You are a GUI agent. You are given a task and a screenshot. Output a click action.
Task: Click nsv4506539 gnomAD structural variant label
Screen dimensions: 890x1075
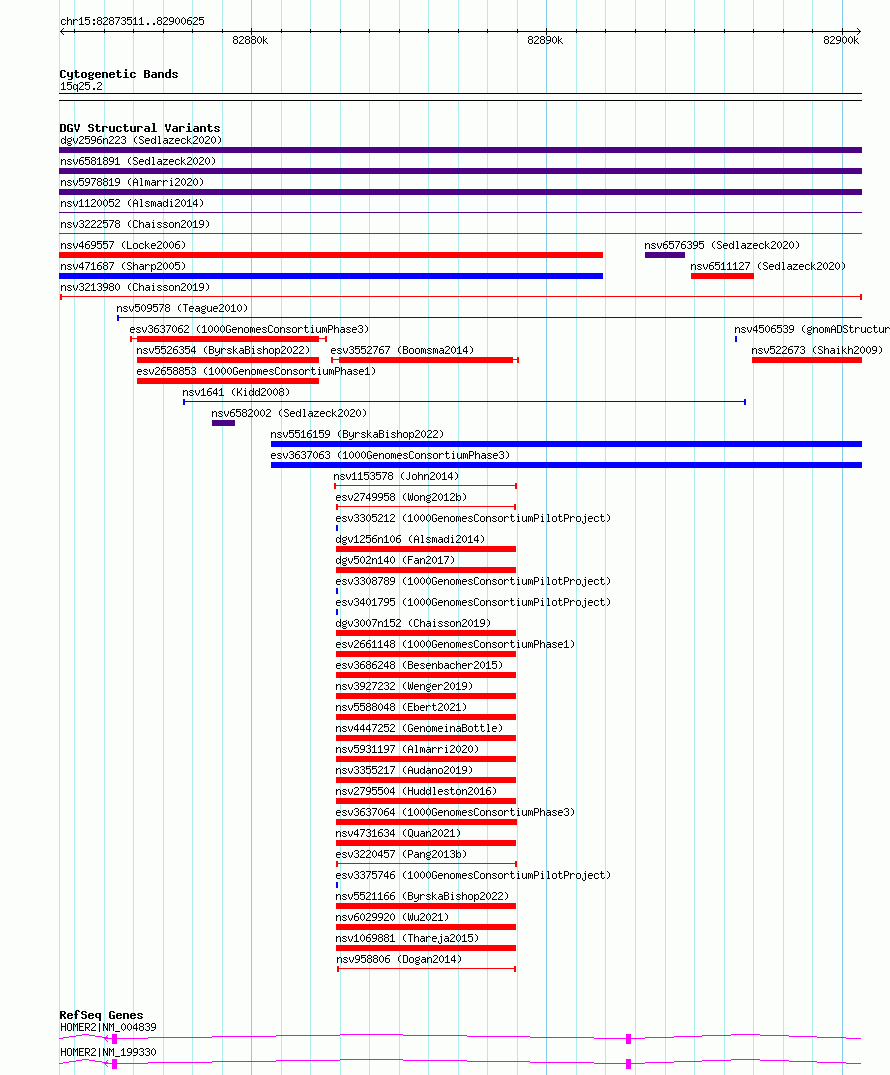coord(812,329)
